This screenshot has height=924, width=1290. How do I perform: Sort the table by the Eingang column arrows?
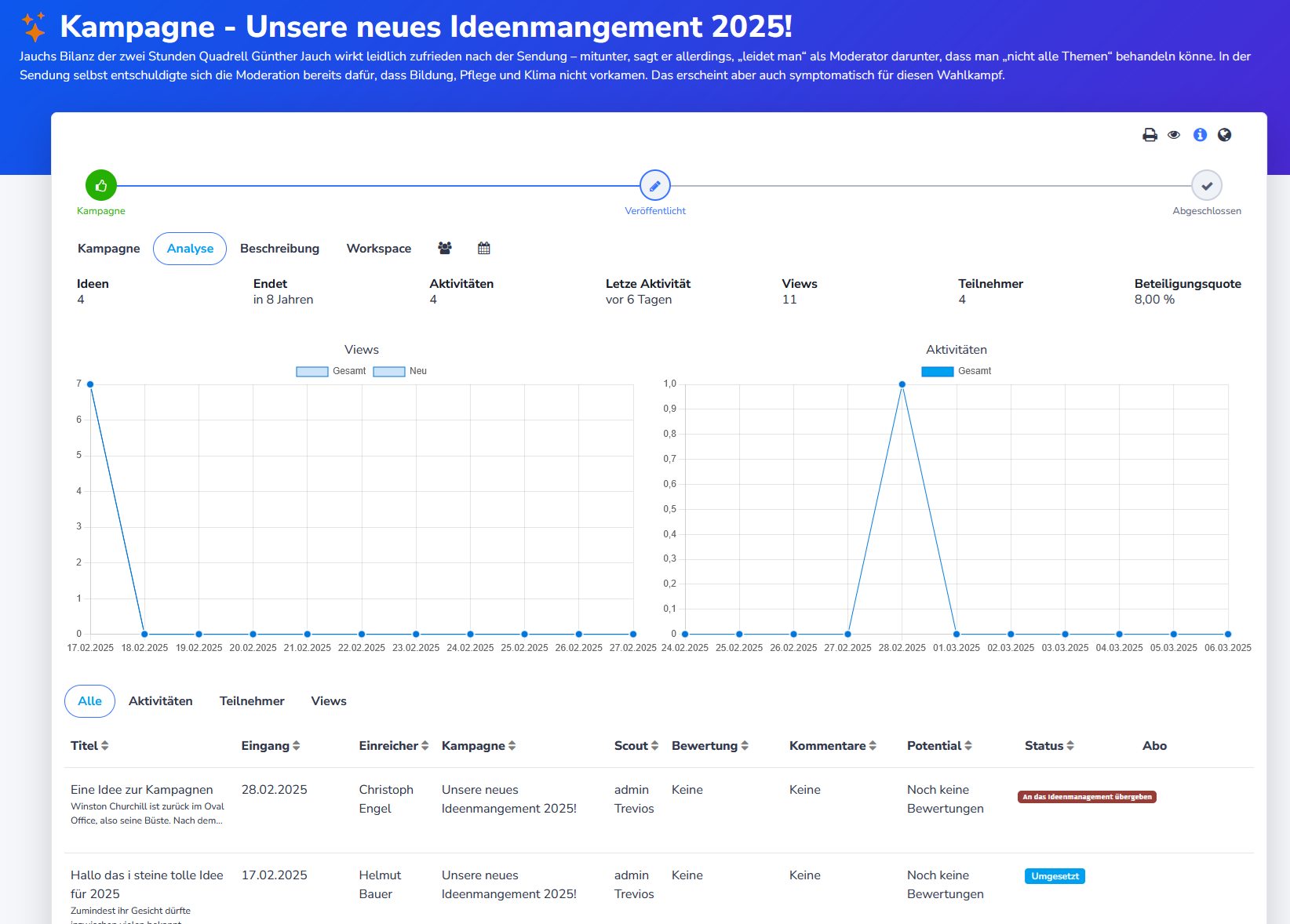coord(296,745)
